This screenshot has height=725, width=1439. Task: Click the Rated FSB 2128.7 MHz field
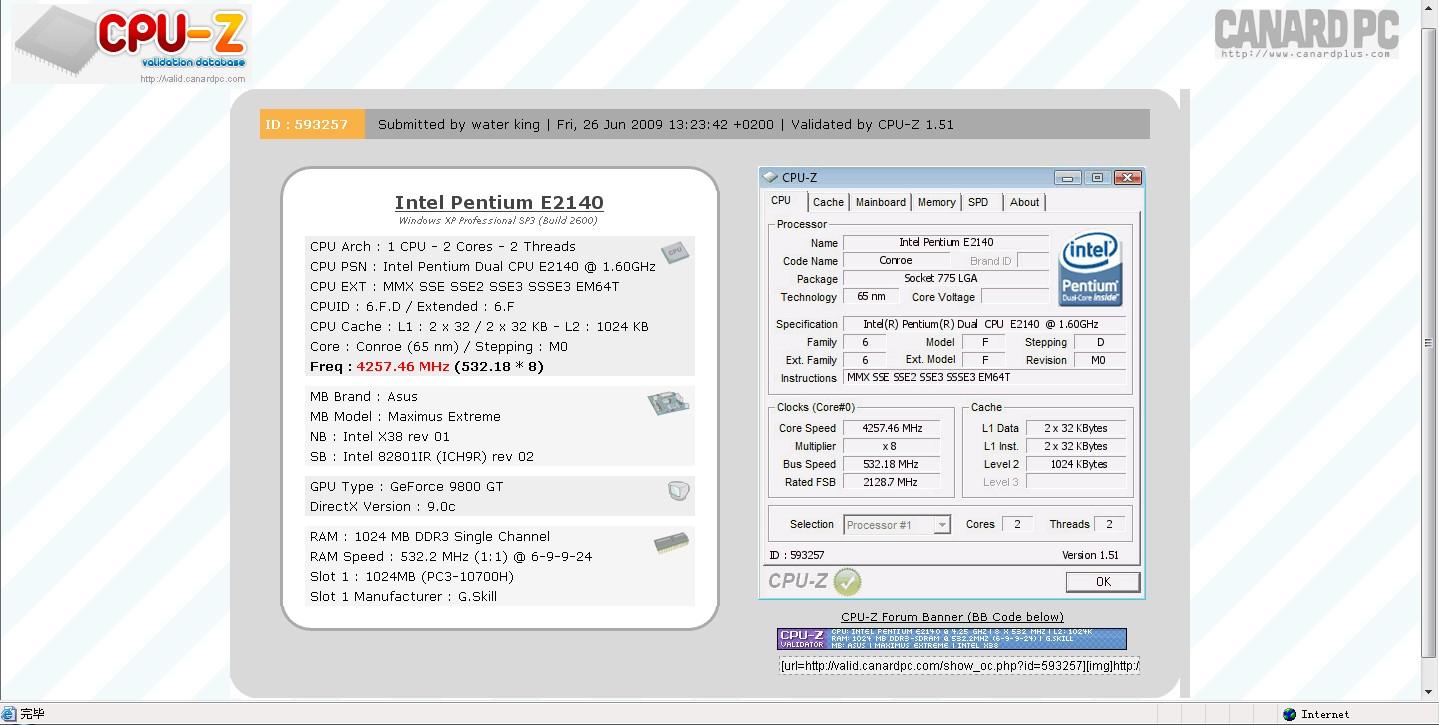point(892,482)
